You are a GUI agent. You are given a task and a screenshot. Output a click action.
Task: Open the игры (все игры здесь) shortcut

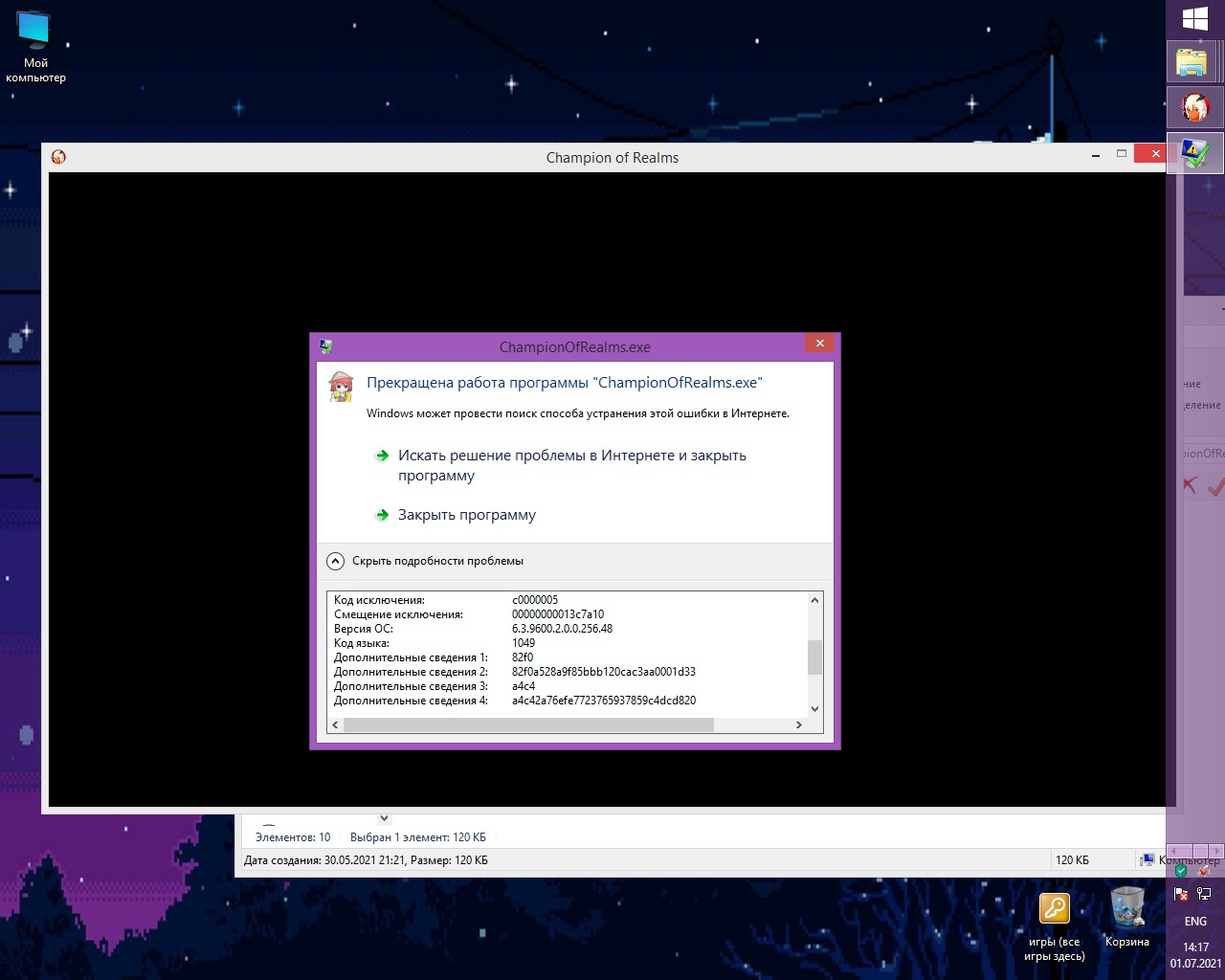click(x=1054, y=926)
